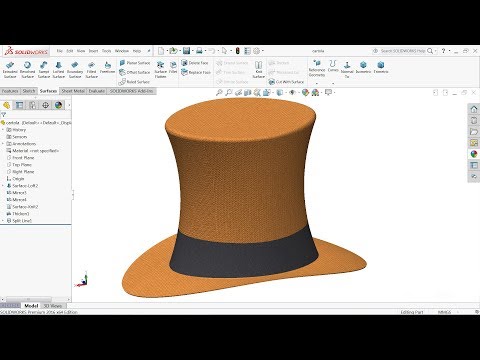
Task: Select the Filled Surface tool
Action: pyautogui.click(x=91, y=69)
